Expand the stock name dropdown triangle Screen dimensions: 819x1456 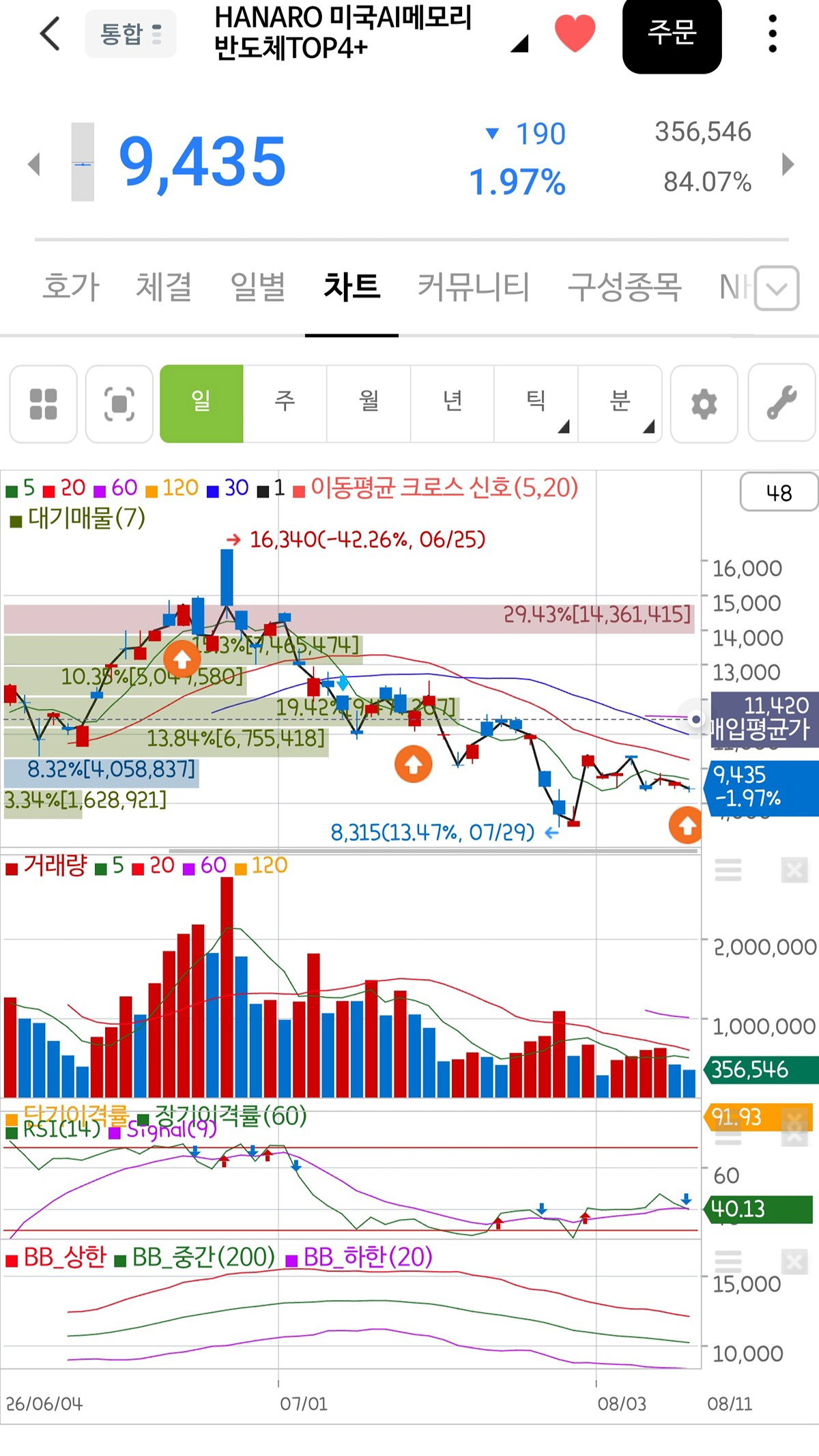coord(520,44)
